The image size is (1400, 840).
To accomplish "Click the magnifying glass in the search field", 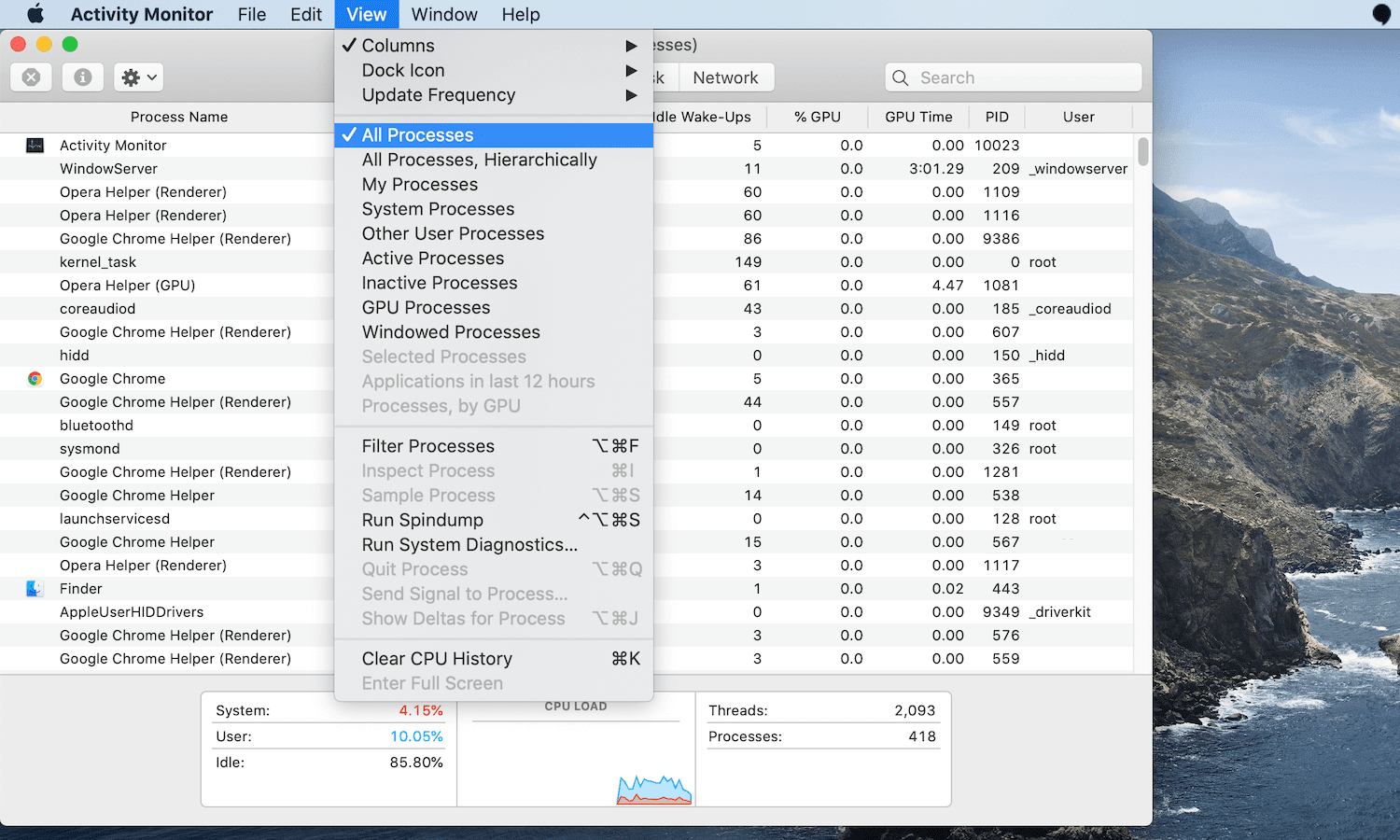I will pyautogui.click(x=900, y=77).
